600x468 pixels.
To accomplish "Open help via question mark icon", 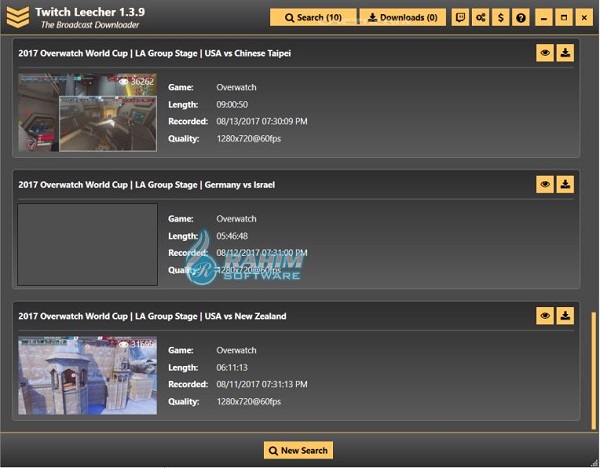I will [x=521, y=18].
